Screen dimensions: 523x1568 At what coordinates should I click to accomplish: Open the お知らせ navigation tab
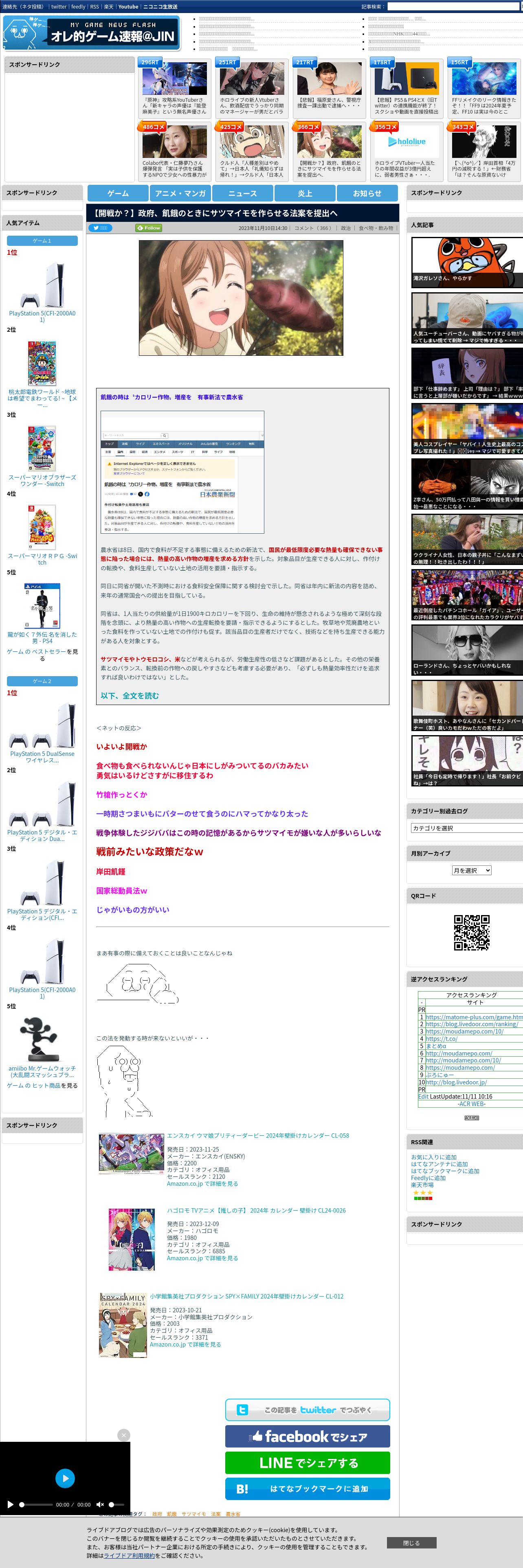(x=367, y=193)
